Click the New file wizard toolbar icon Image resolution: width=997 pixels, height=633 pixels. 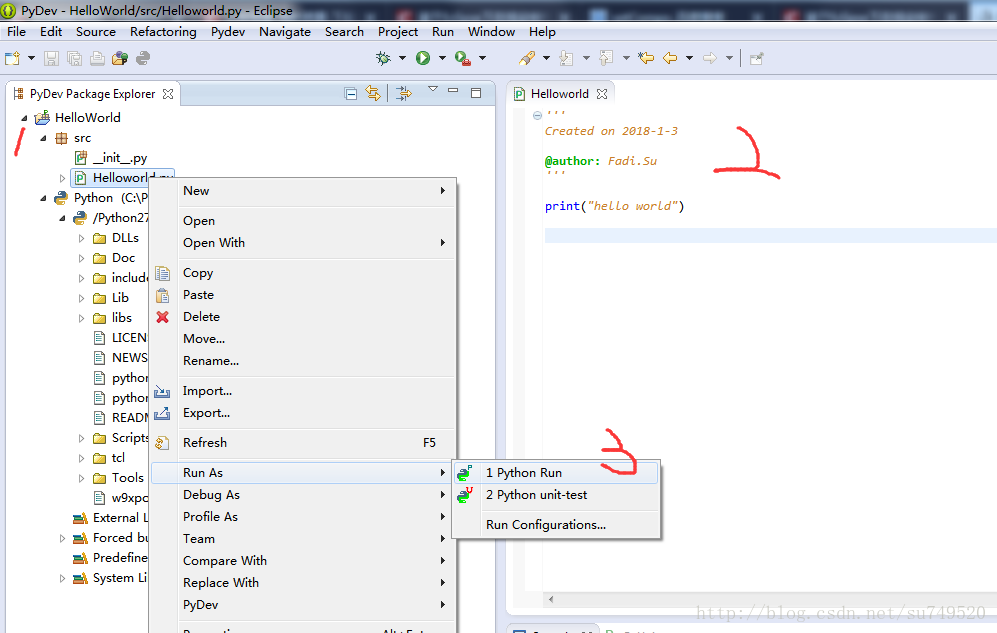click(13, 58)
